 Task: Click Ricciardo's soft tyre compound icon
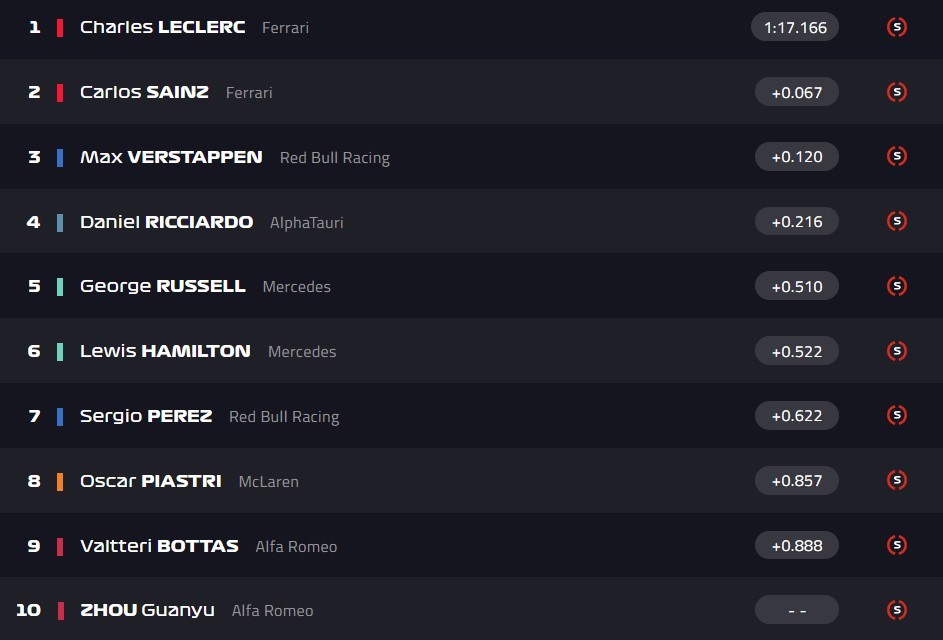tap(897, 221)
